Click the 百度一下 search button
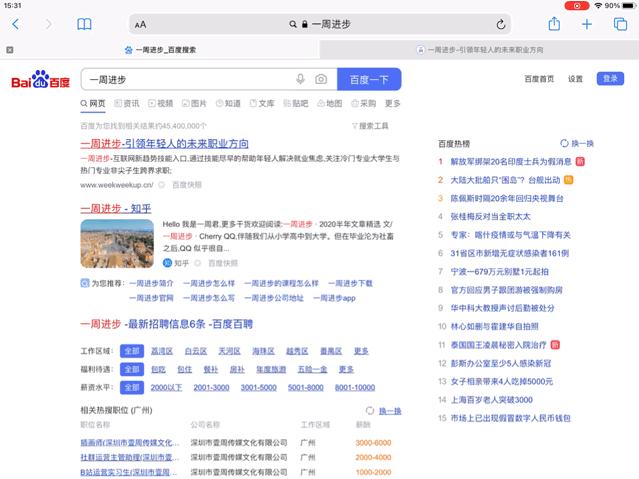Image resolution: width=639 pixels, height=479 pixels. coord(369,79)
